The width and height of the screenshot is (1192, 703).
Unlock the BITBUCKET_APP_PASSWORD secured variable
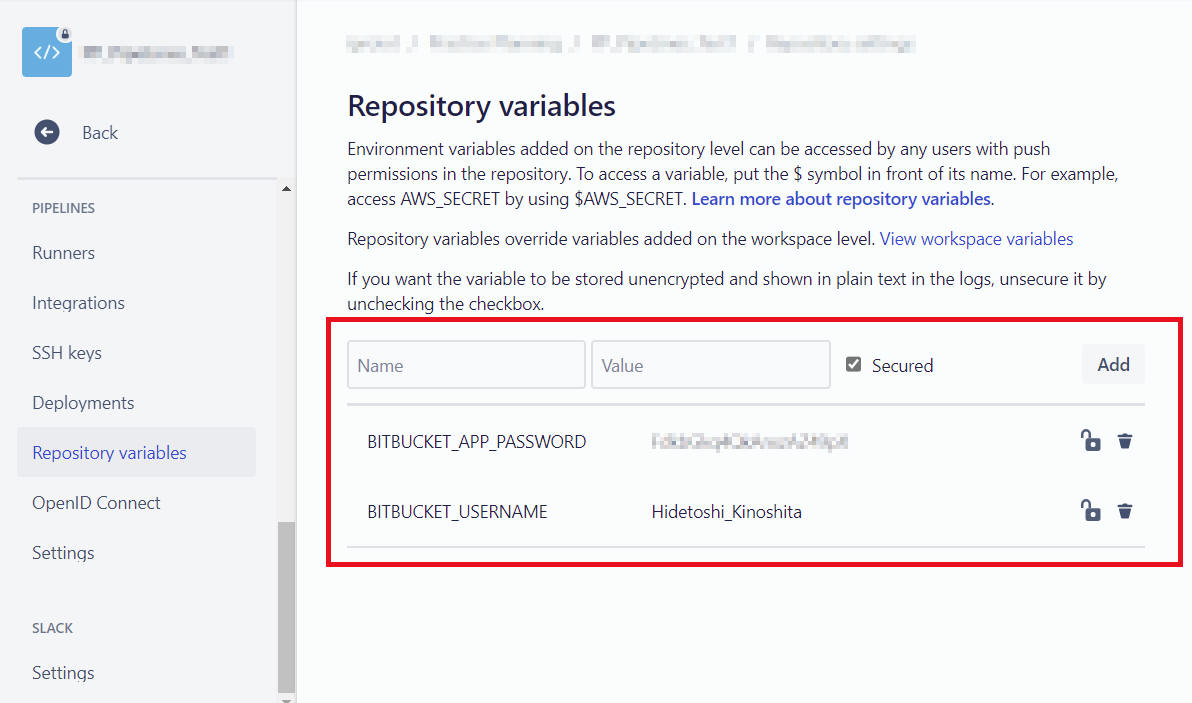point(1091,440)
